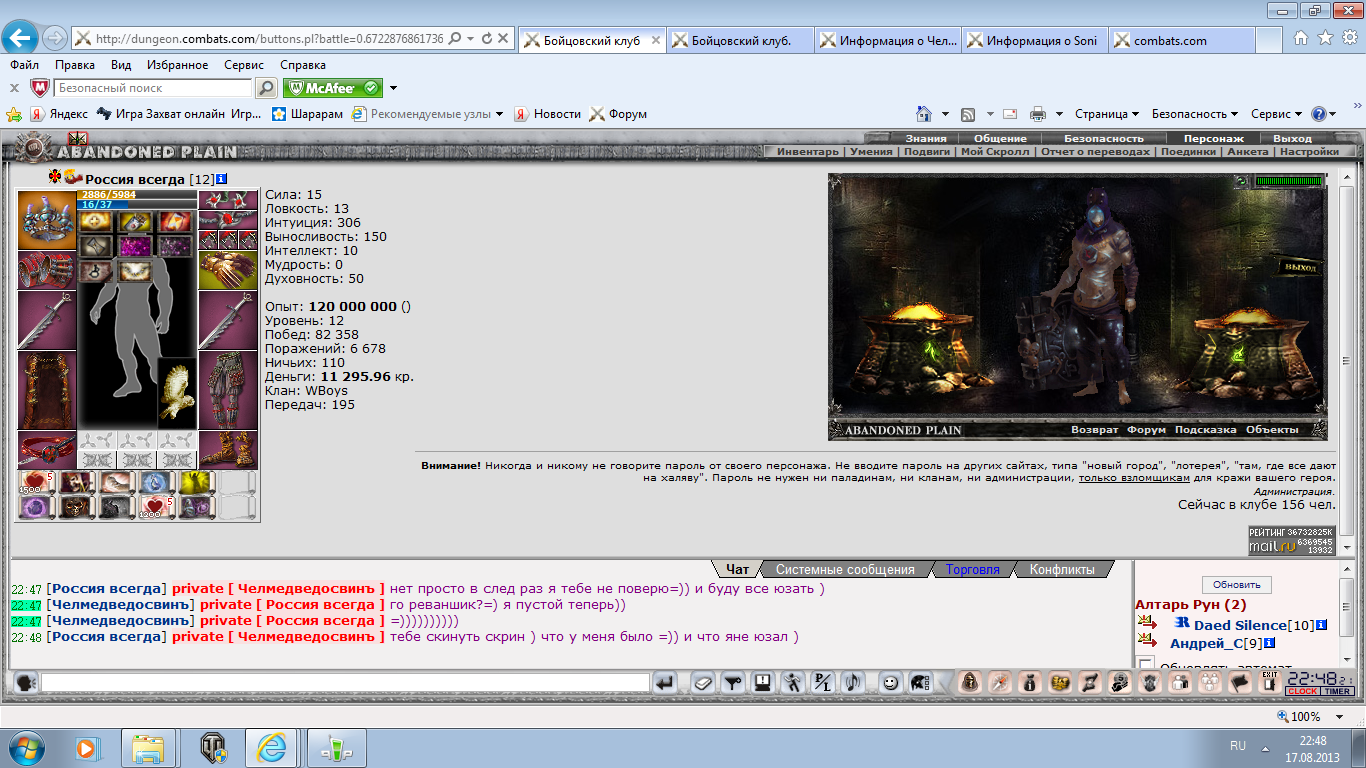This screenshot has height=768, width=1366.
Task: Expand the McAfee dropdown arrow
Action: click(x=394, y=88)
